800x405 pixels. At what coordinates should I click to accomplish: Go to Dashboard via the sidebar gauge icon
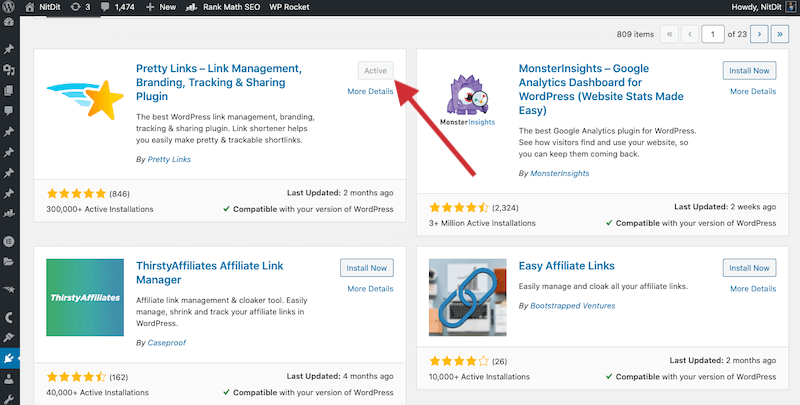[x=9, y=23]
